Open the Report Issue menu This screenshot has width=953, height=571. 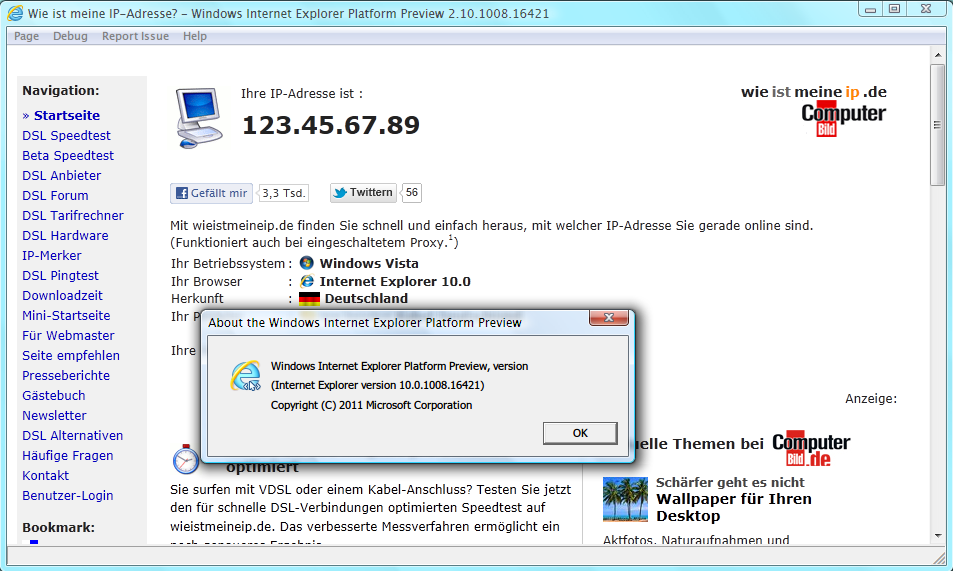coord(136,36)
